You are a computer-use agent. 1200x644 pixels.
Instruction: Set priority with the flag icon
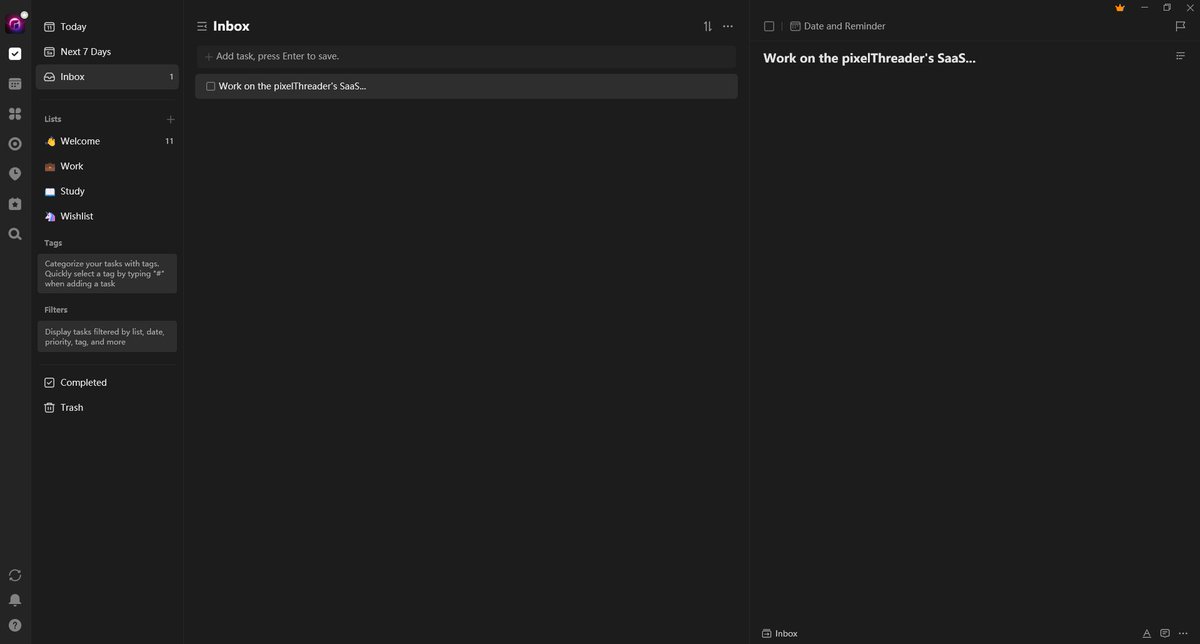[x=1181, y=26]
